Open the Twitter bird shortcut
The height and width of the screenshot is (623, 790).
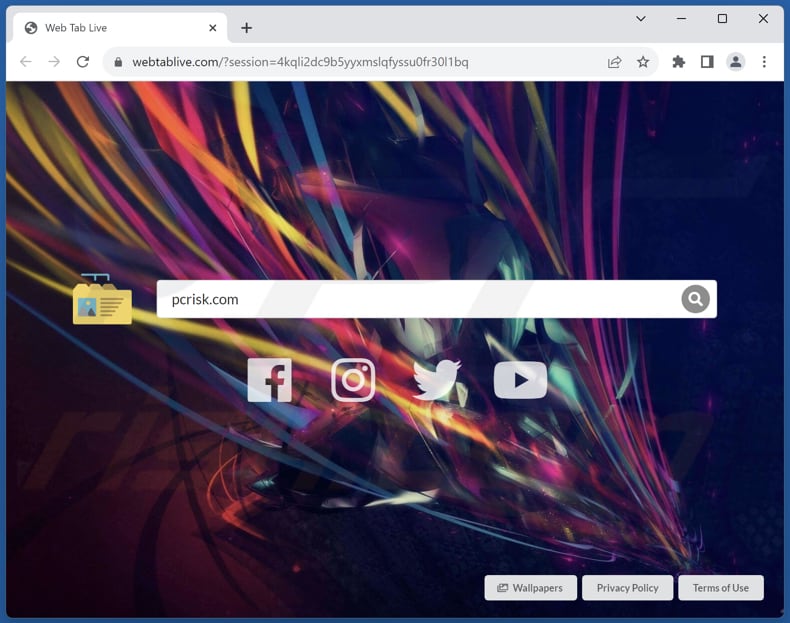tap(436, 379)
